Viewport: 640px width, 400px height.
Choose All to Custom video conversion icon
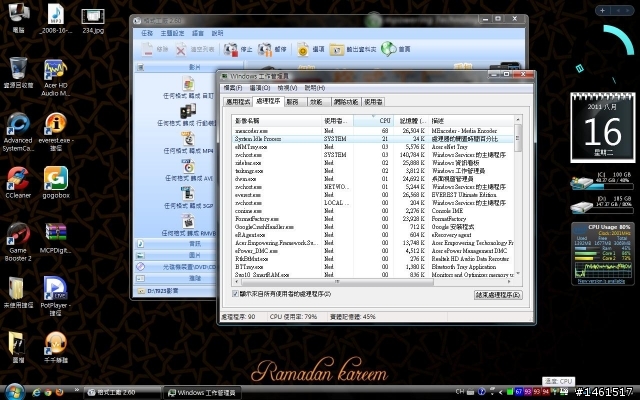tap(188, 84)
